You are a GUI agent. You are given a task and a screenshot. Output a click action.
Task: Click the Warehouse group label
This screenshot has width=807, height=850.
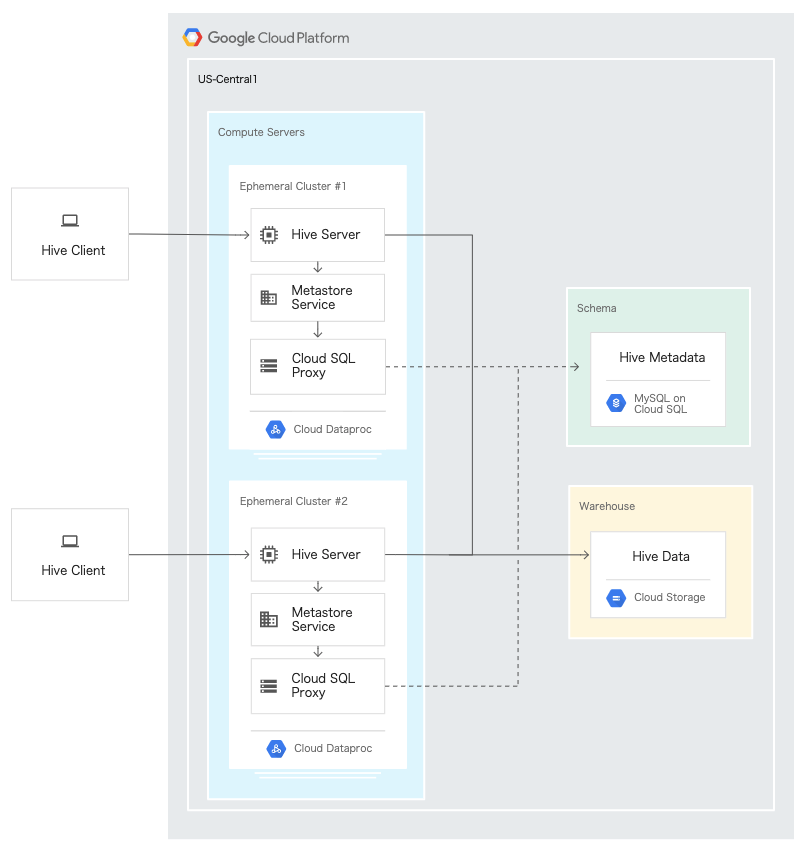[x=606, y=506]
